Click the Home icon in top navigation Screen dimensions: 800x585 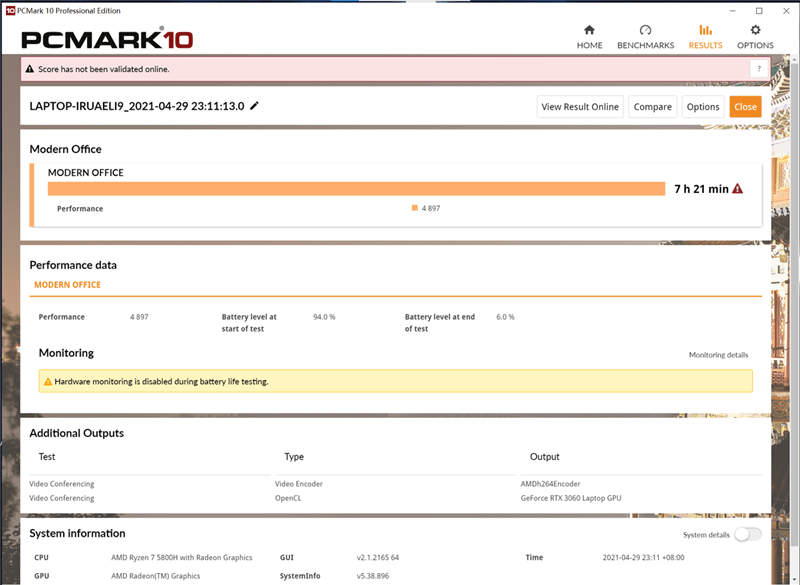click(589, 30)
